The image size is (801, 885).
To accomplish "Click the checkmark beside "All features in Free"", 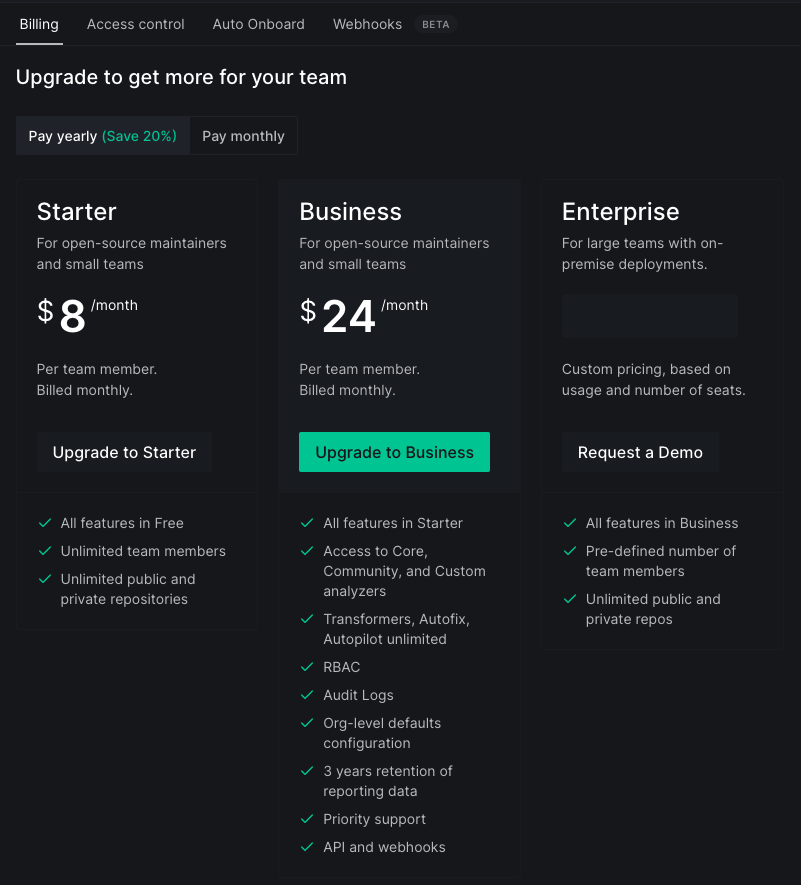I will pos(44,523).
